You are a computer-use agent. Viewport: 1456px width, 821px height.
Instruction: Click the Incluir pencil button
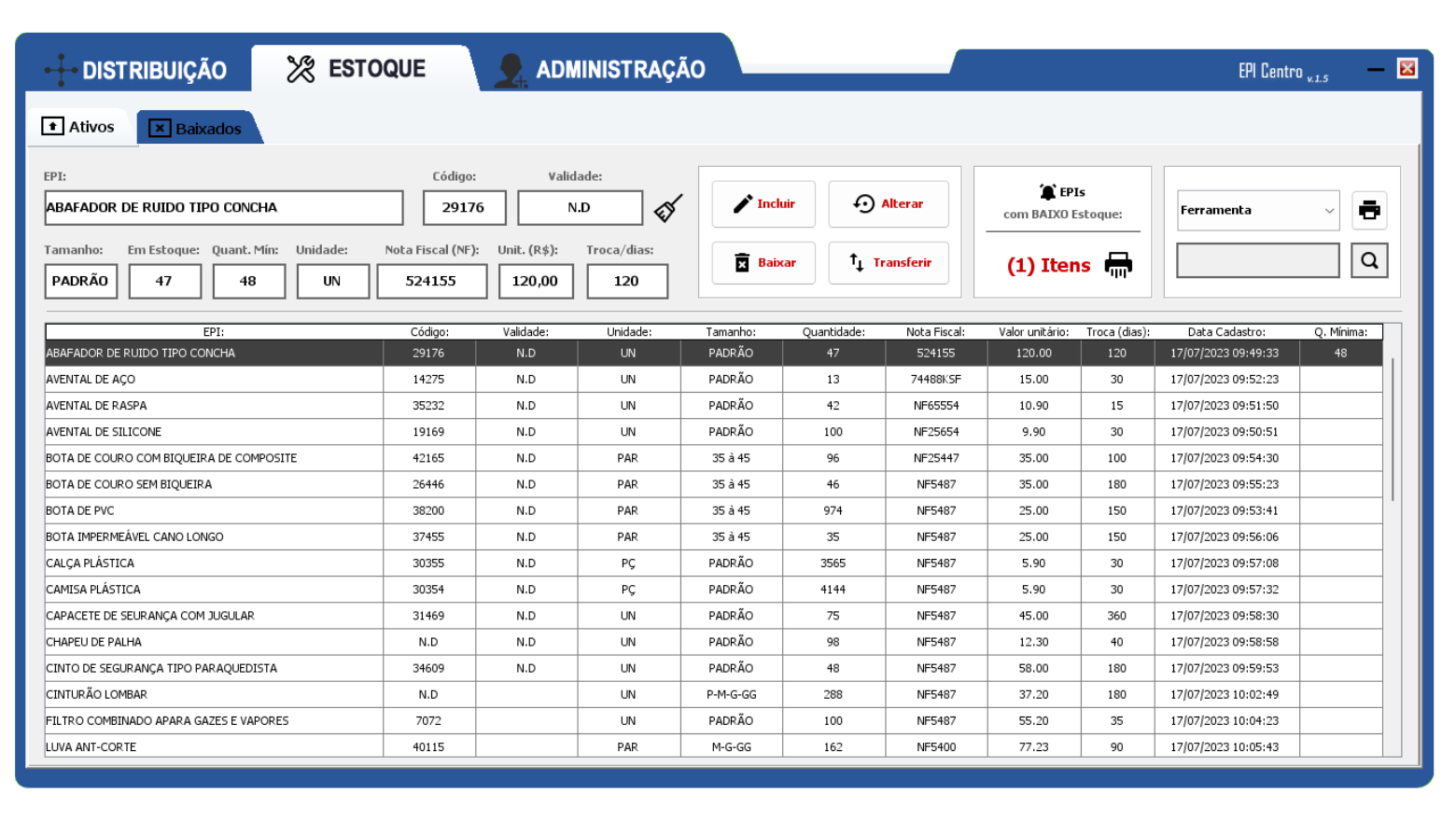[763, 204]
